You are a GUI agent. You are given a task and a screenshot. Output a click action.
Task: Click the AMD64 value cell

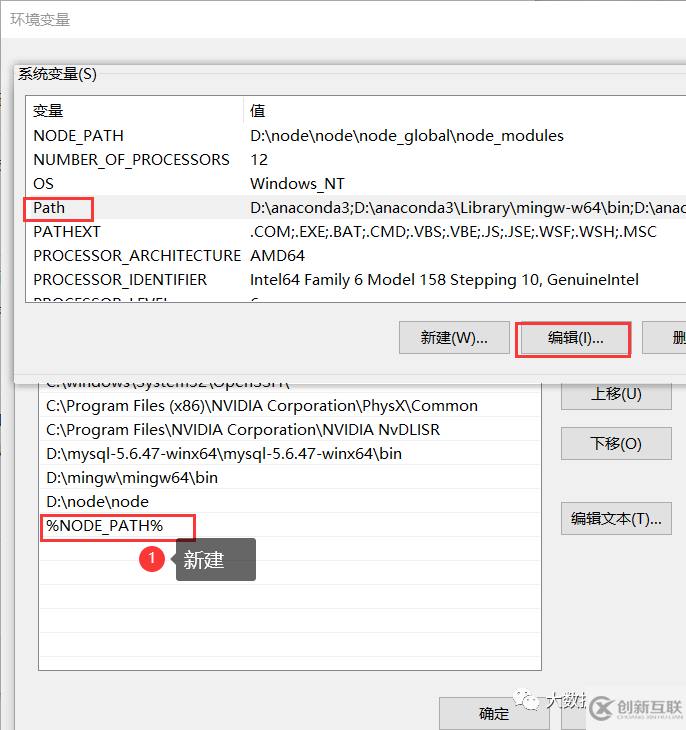[277, 256]
